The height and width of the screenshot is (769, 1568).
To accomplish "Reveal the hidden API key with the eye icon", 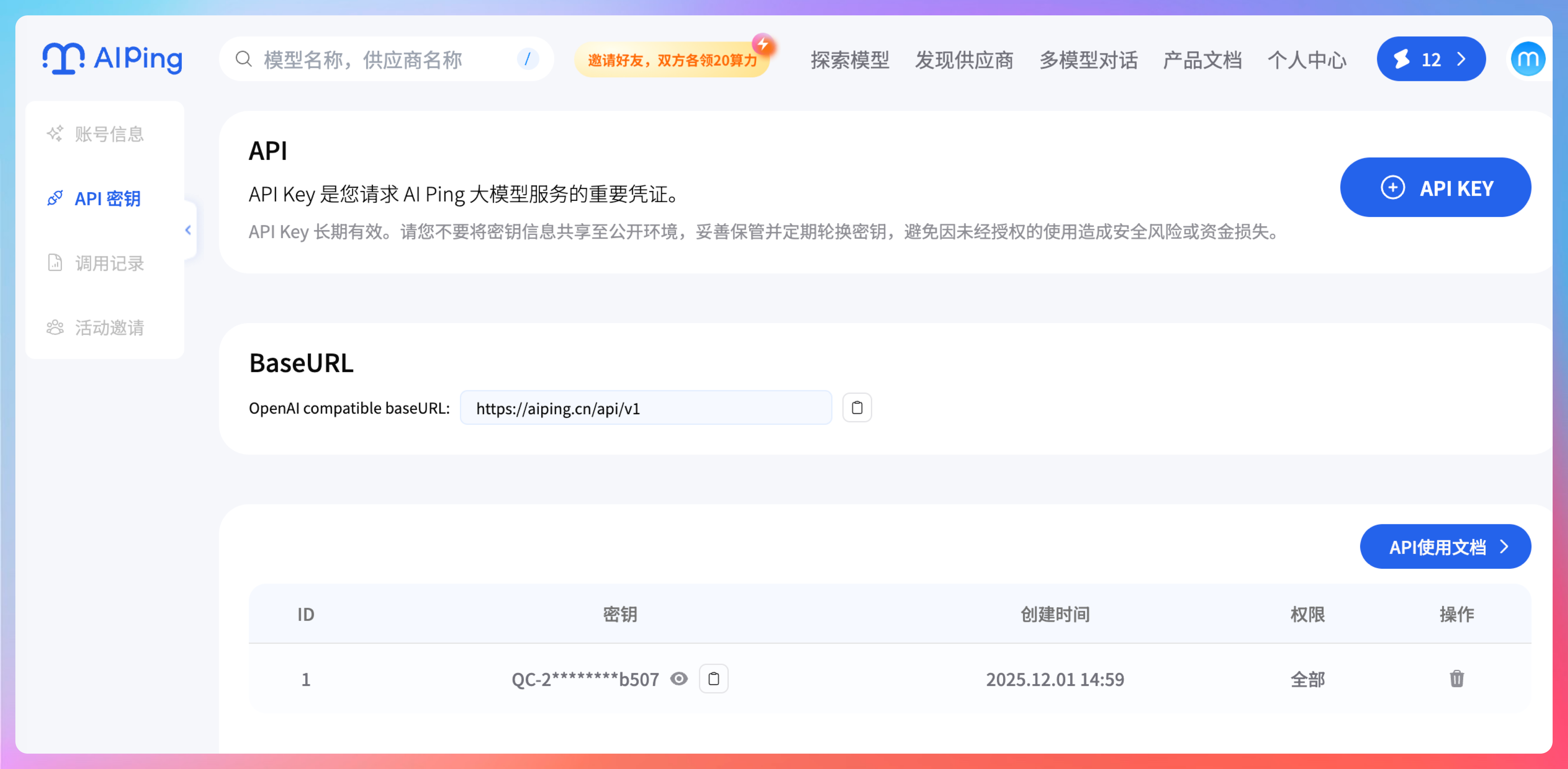I will pyautogui.click(x=679, y=678).
